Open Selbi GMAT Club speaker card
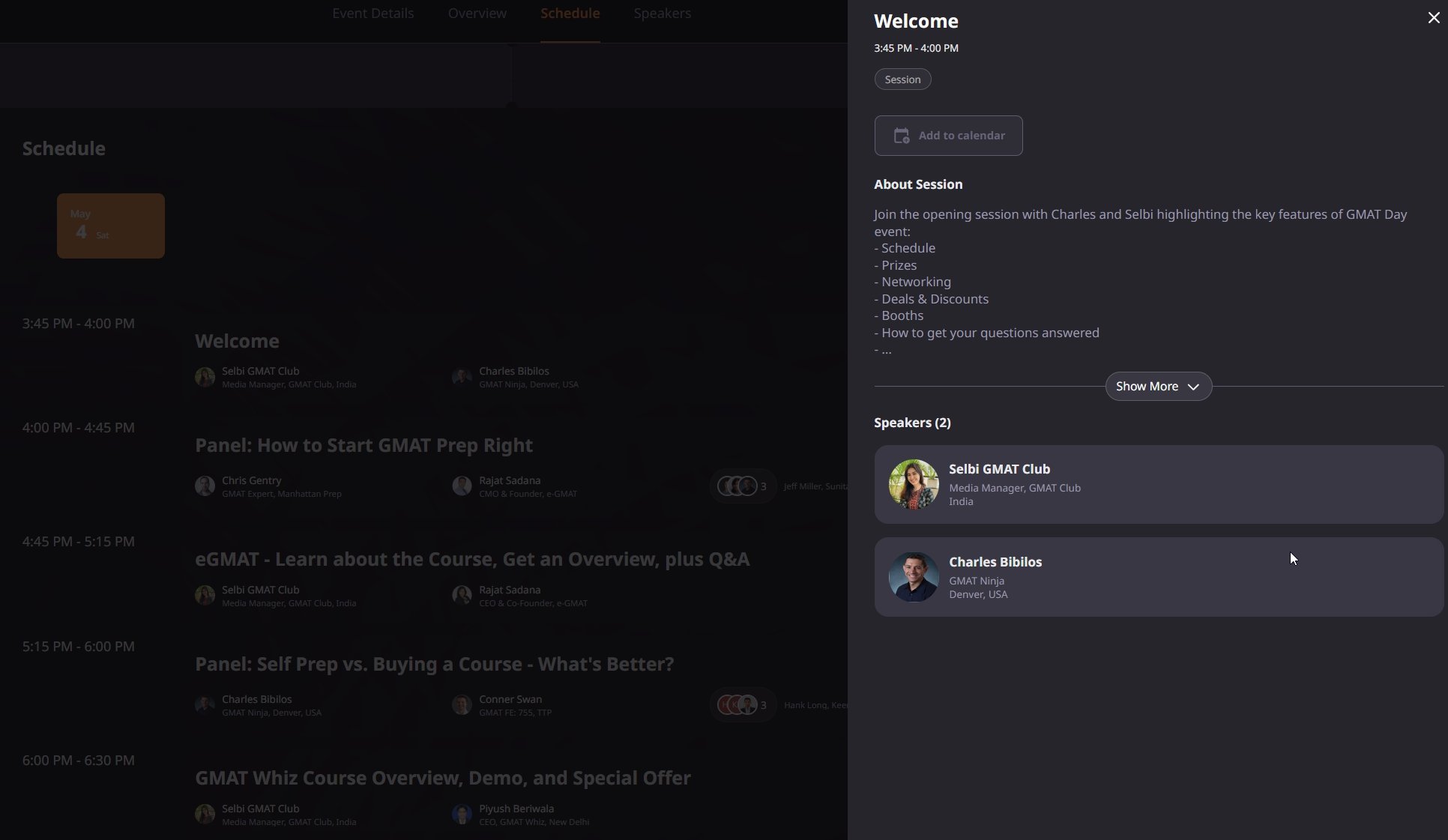 1159,485
